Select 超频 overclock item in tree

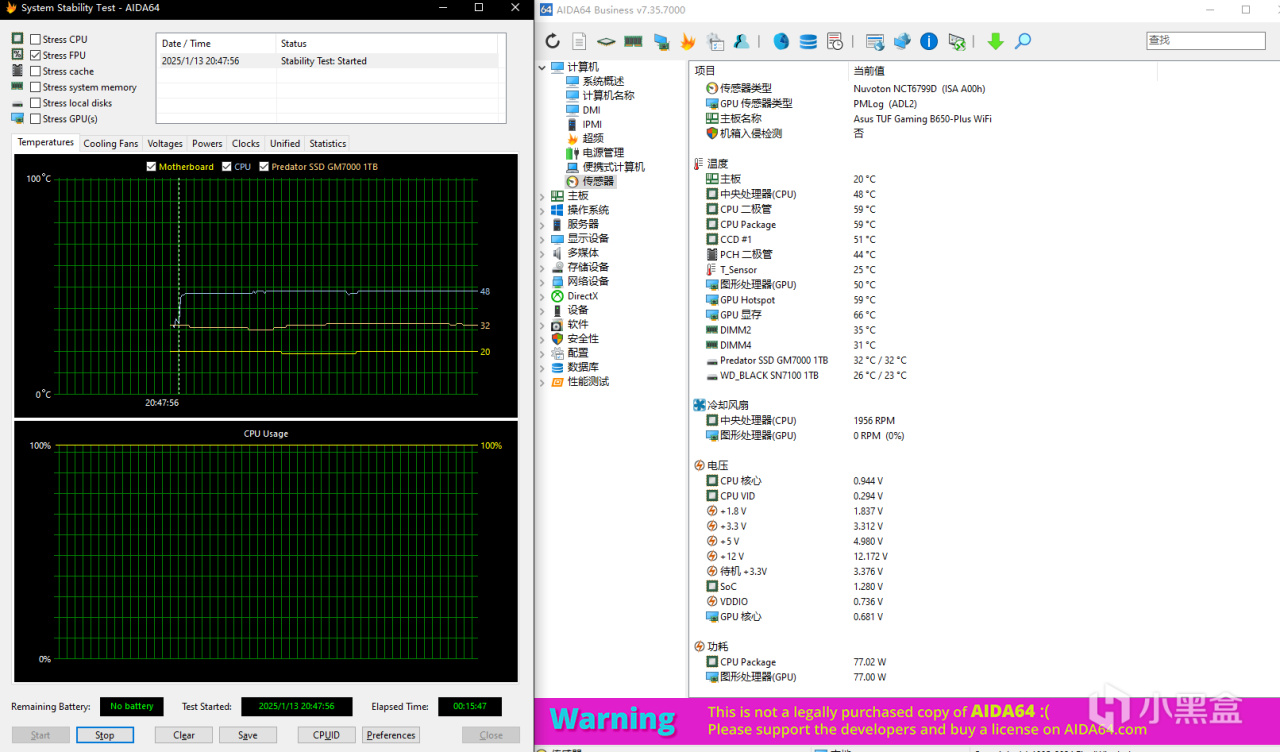click(593, 138)
